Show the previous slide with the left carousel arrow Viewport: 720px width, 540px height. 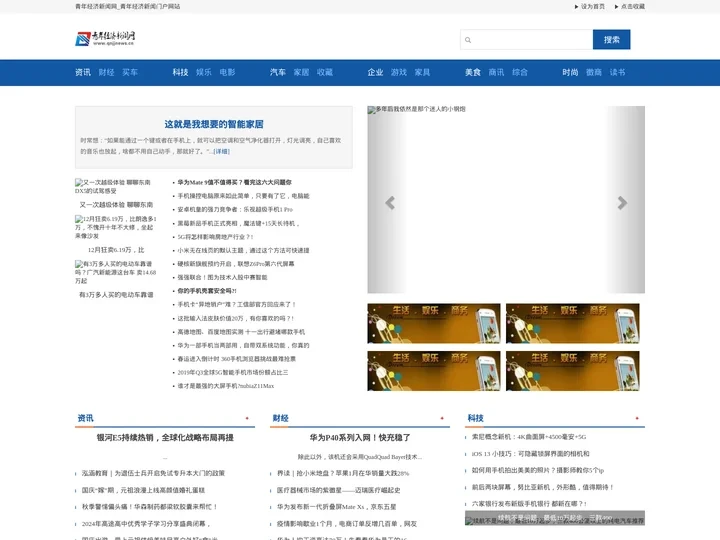390,202
